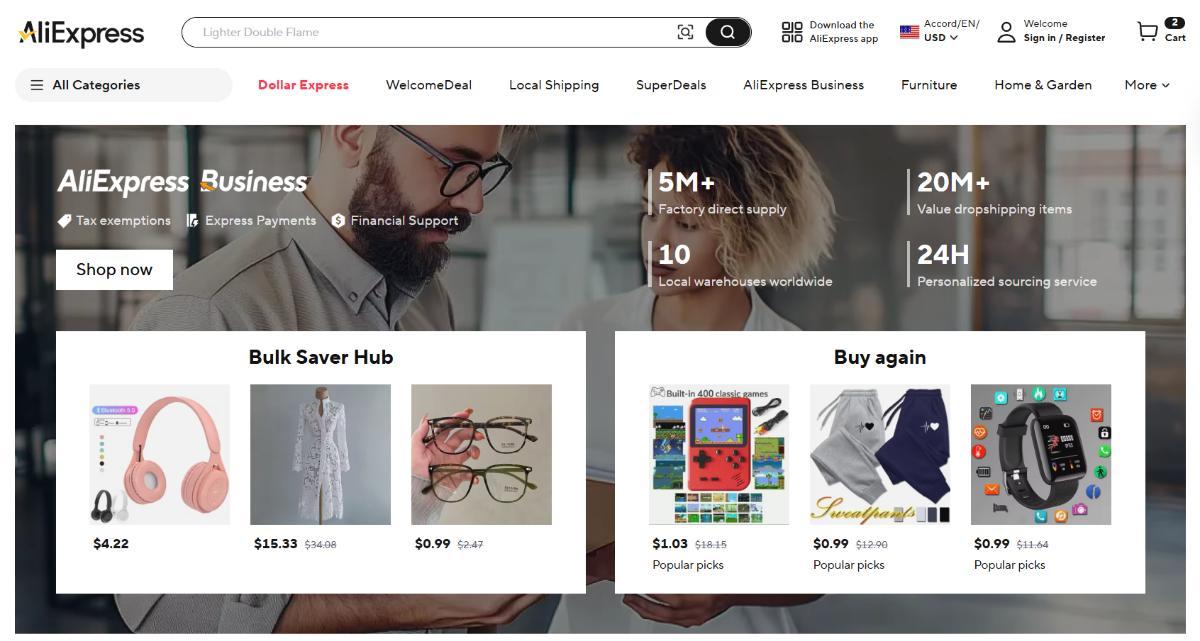1200x641 pixels.
Task: Open the shopping cart icon
Action: click(x=1147, y=32)
